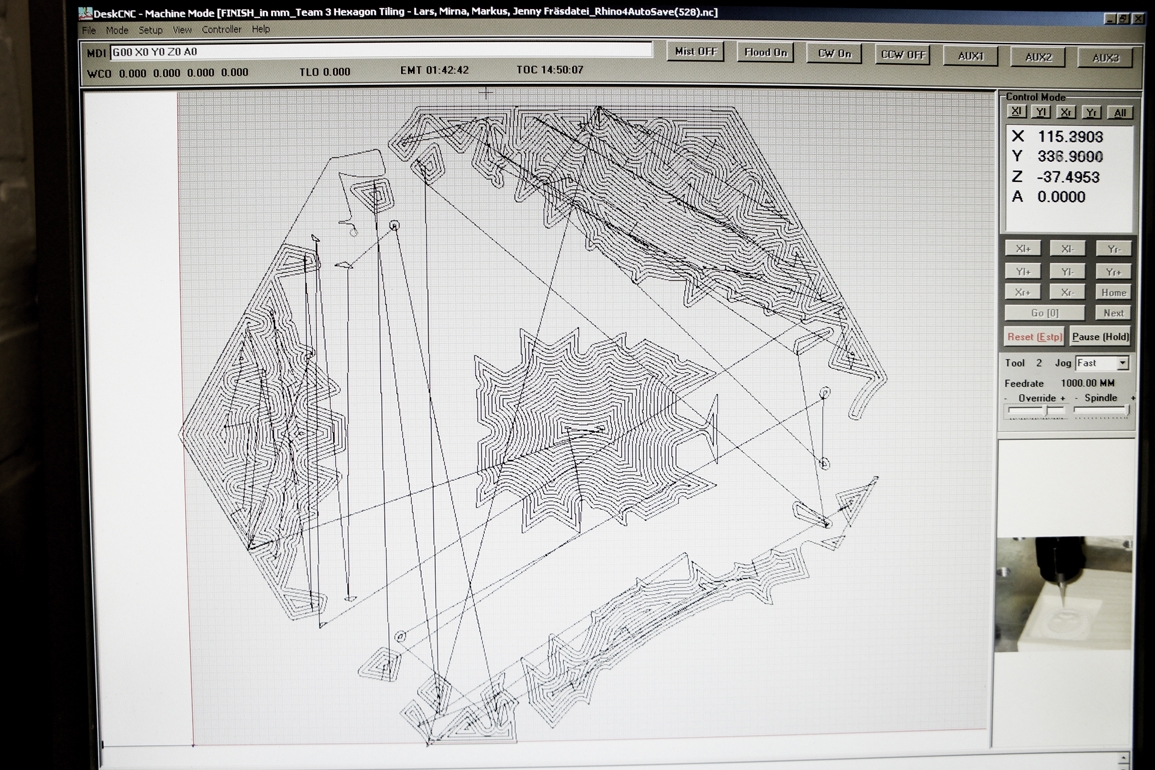Viewport: 1155px width, 770px height.
Task: Jog with the Yl- button
Action: point(1067,271)
